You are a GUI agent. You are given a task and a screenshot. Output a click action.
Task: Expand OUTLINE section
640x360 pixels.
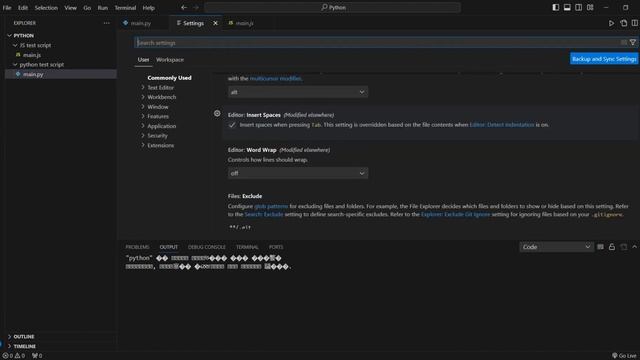coord(24,337)
